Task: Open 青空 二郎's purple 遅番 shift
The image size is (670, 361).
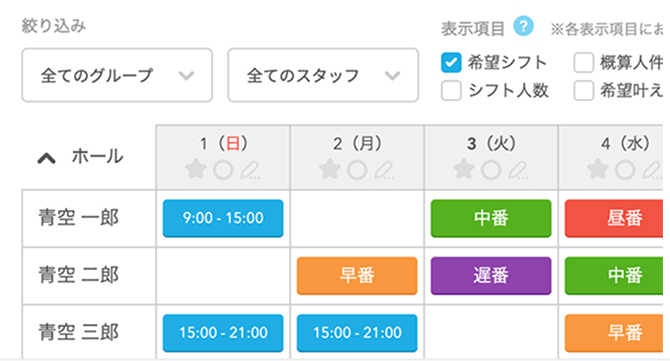Action: tap(491, 276)
